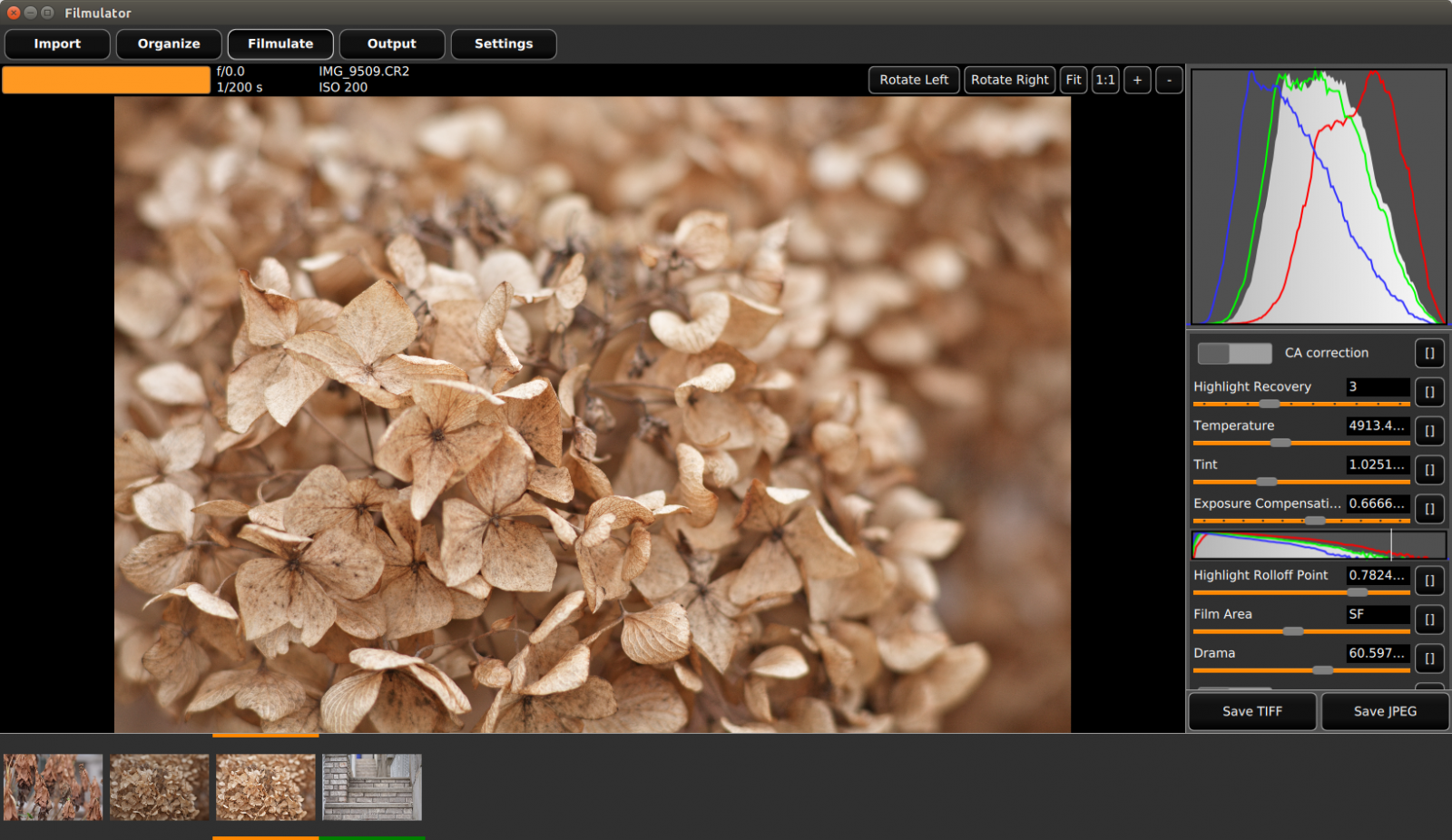
Task: Reset Film Area with bracket button
Action: [1429, 620]
